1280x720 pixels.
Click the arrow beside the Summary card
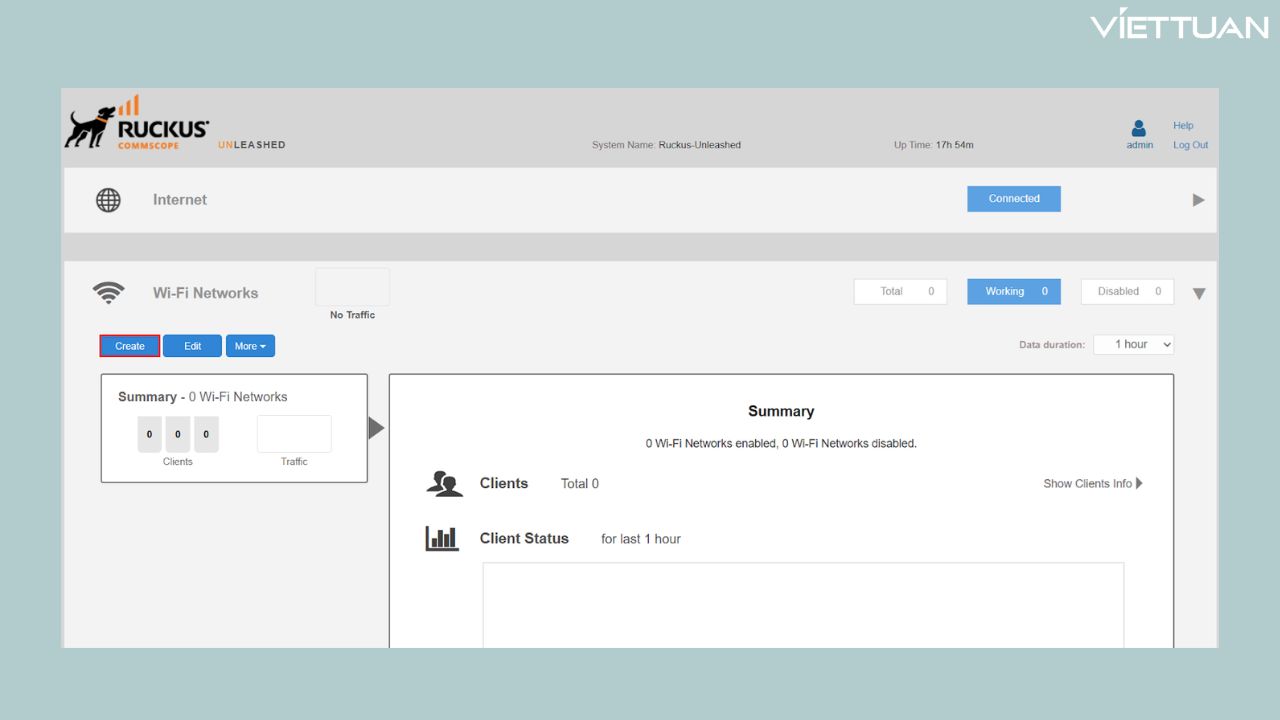[376, 428]
